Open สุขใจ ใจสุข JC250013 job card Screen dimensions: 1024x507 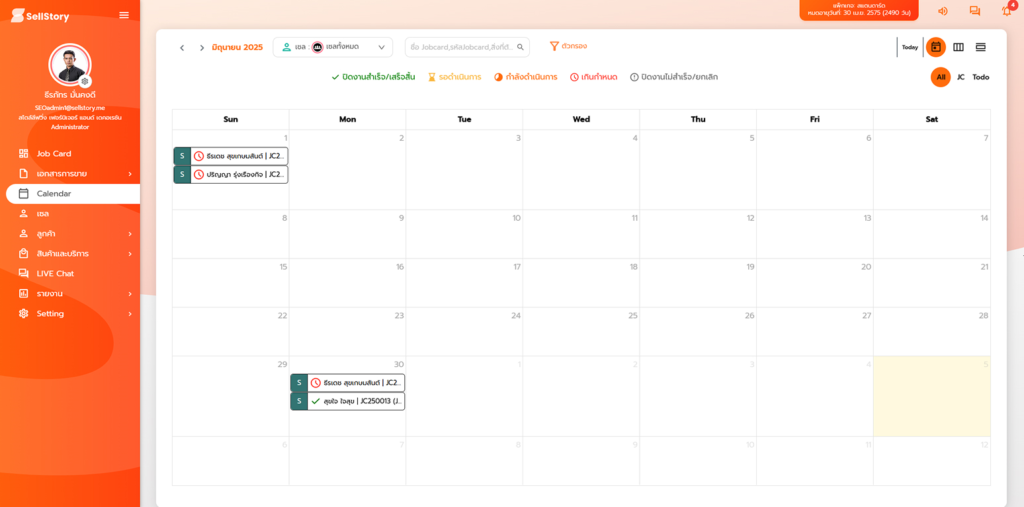(x=347, y=401)
